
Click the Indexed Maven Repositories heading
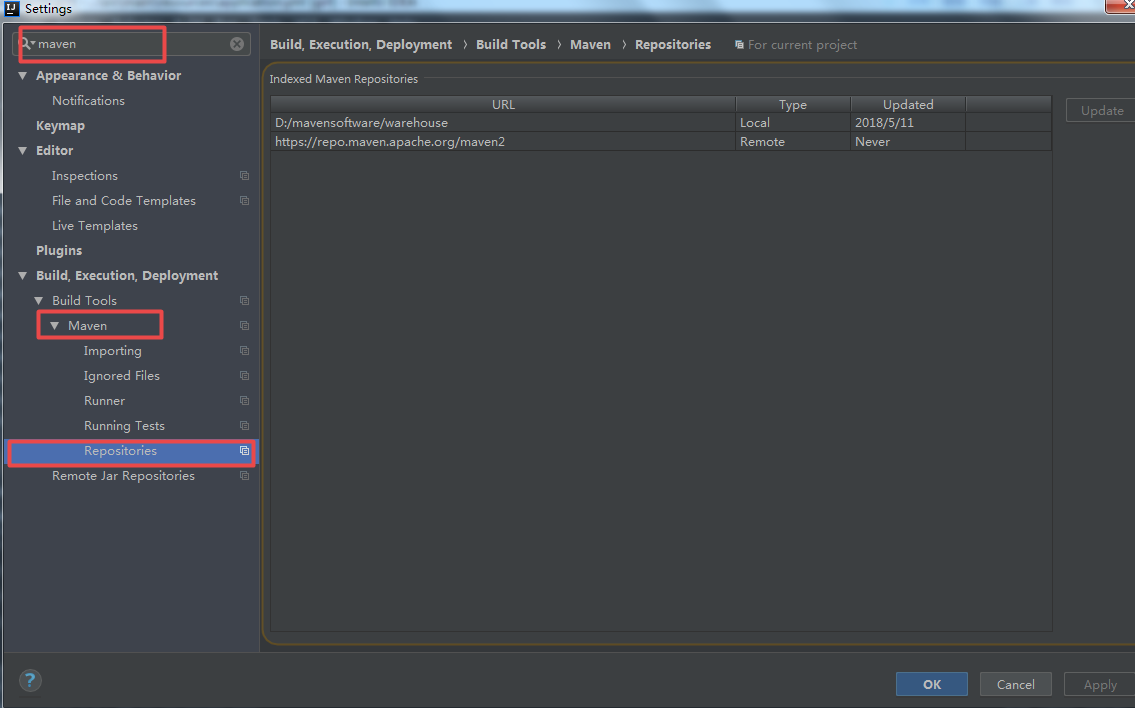coord(344,79)
